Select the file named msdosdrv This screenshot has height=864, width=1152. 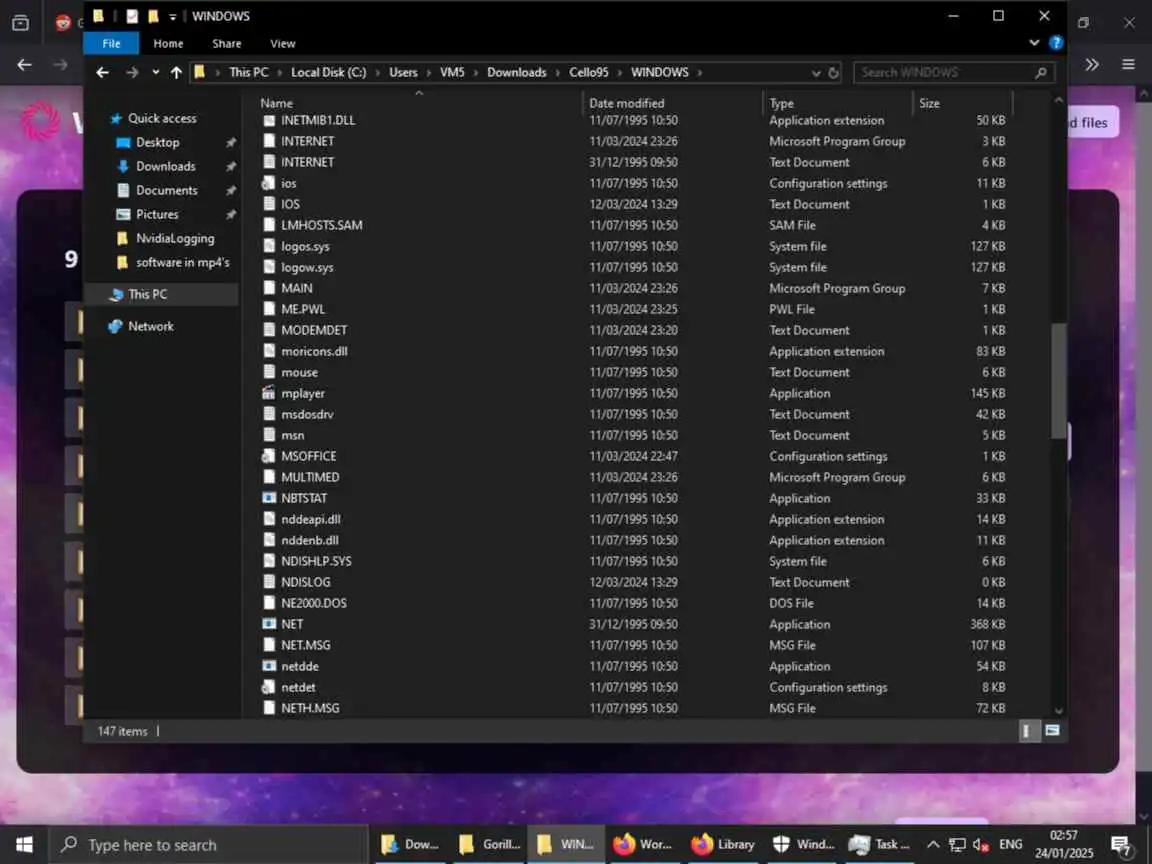click(307, 414)
